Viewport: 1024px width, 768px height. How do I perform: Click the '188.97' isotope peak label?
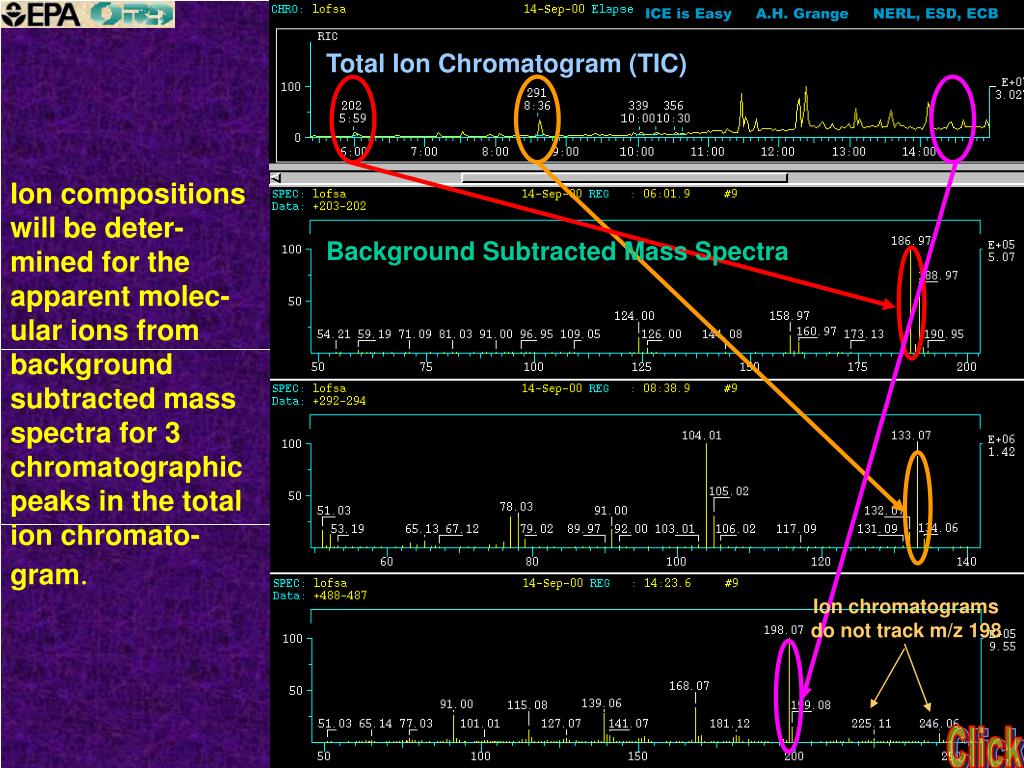[938, 276]
